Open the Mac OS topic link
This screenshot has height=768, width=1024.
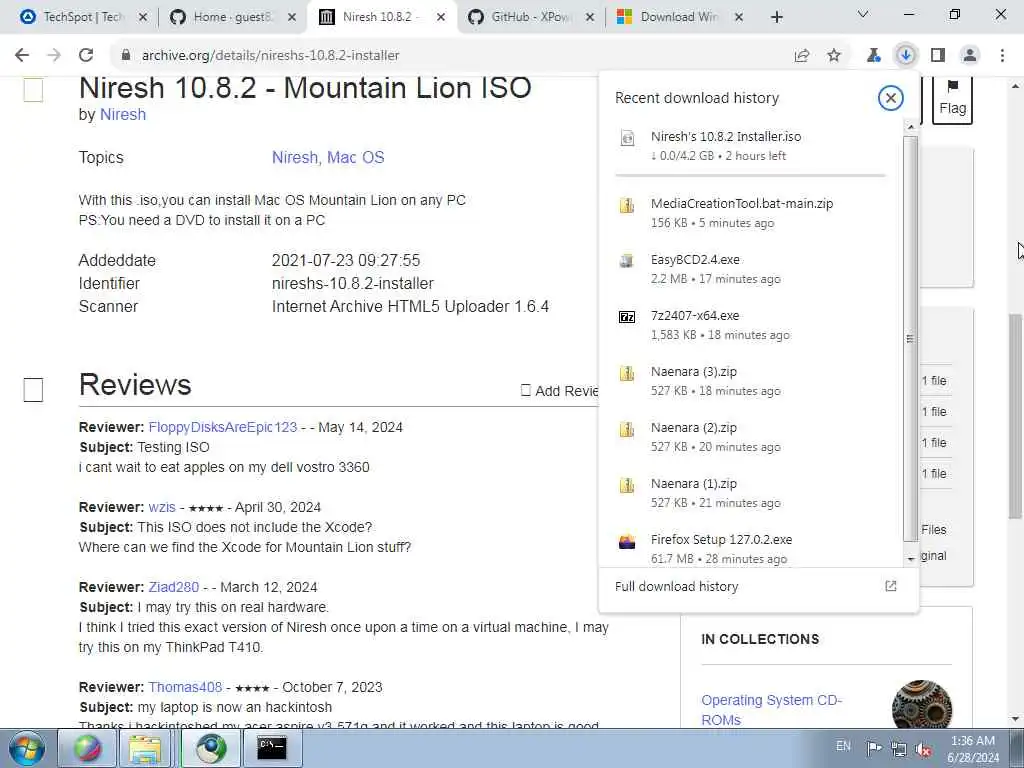[x=356, y=157]
